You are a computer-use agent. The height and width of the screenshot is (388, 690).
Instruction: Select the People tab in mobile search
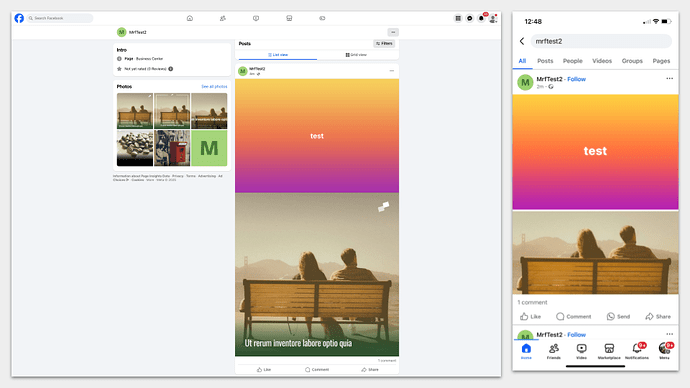tap(573, 61)
